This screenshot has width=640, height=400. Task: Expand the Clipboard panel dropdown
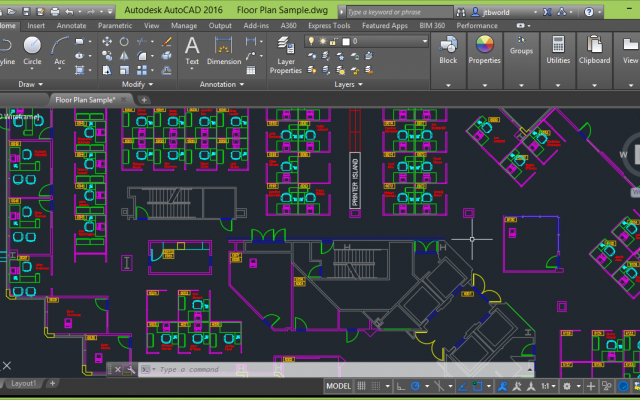[594, 85]
